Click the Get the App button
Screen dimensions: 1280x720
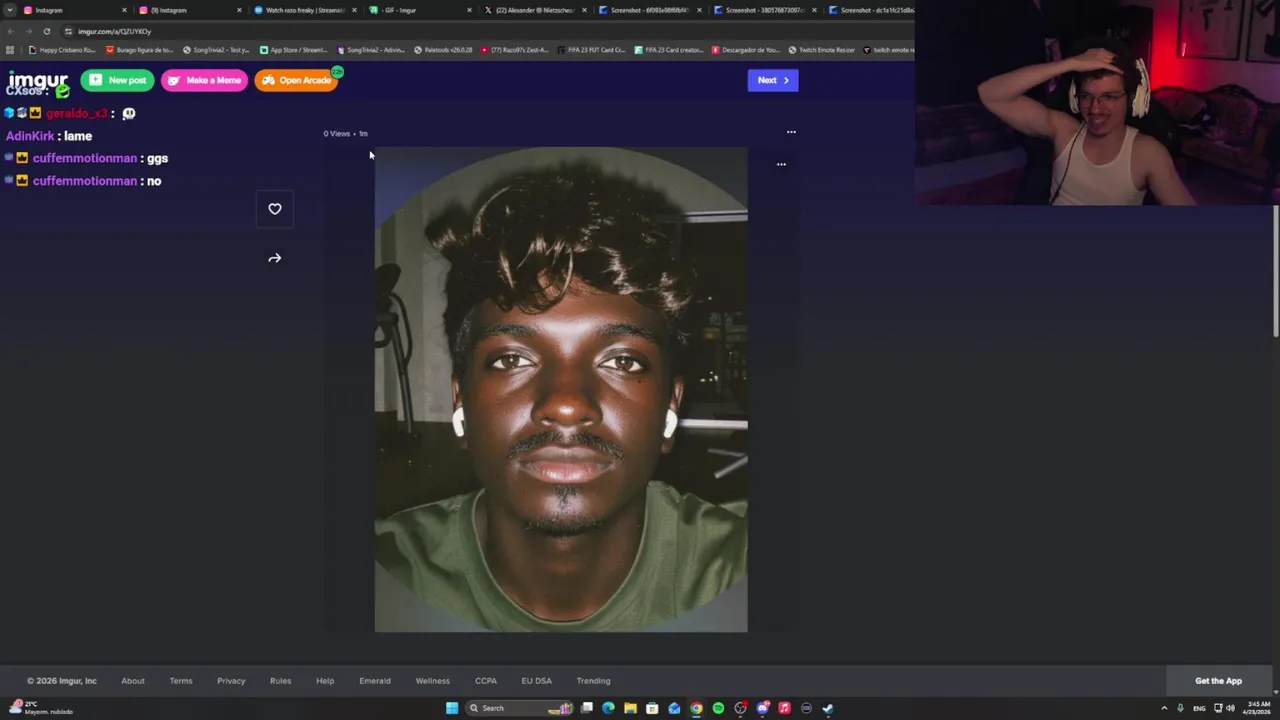(1218, 681)
